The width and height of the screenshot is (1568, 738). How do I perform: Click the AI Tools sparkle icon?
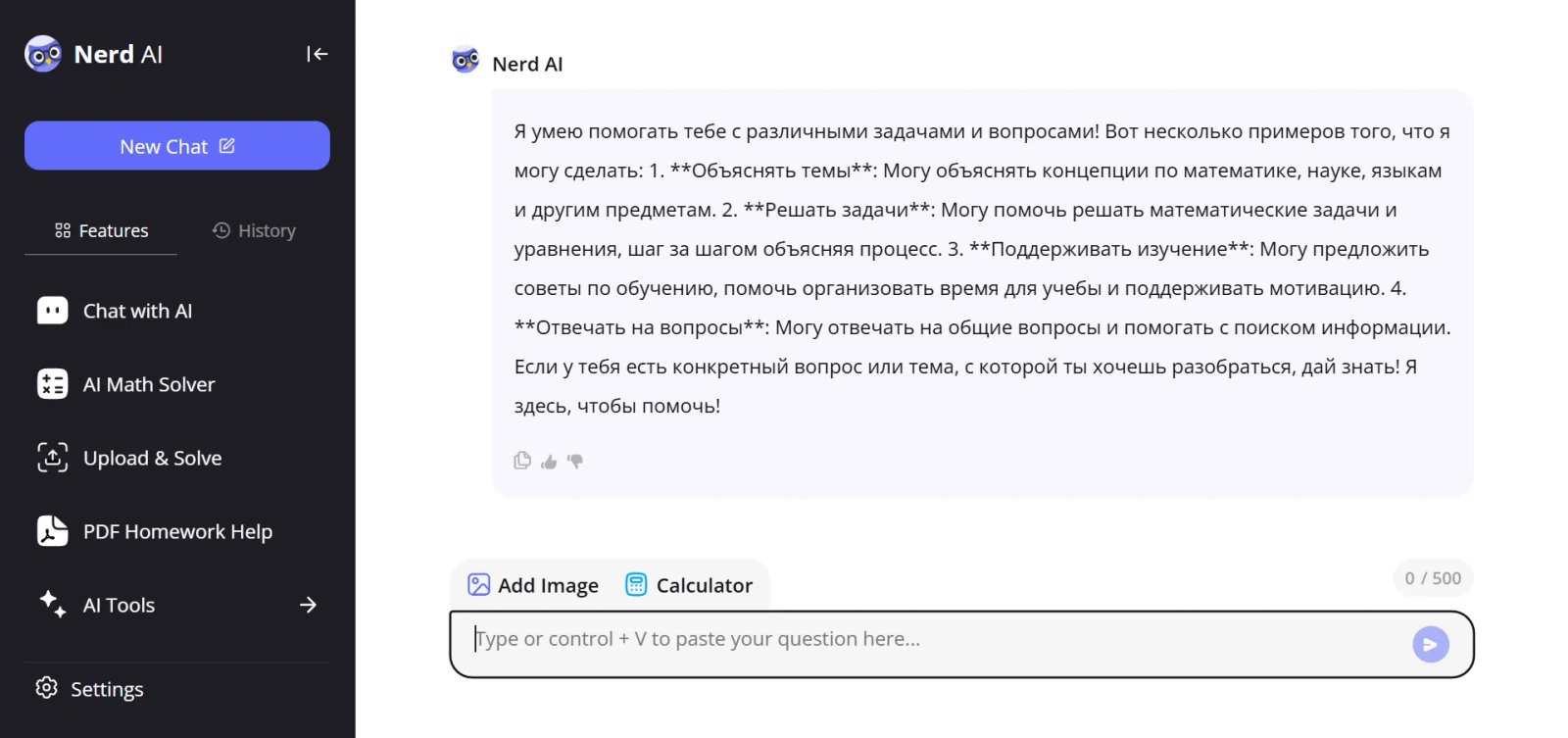pyautogui.click(x=52, y=604)
